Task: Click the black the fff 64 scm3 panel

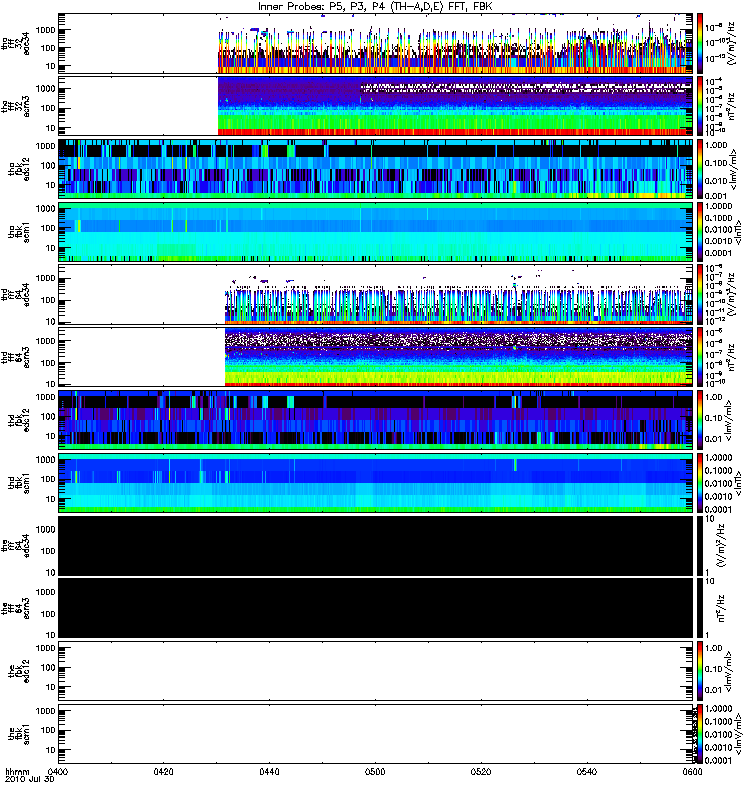Action: click(x=376, y=608)
